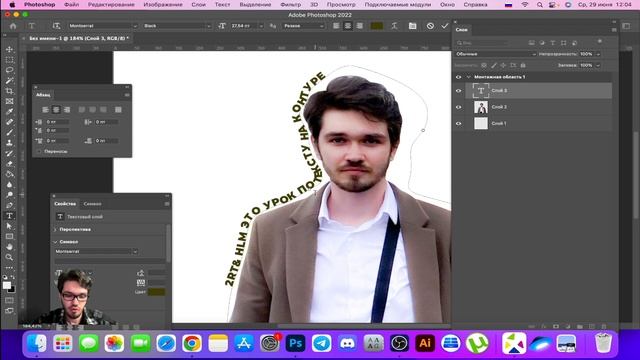Select the Clone Stamp tool

click(x=9, y=143)
